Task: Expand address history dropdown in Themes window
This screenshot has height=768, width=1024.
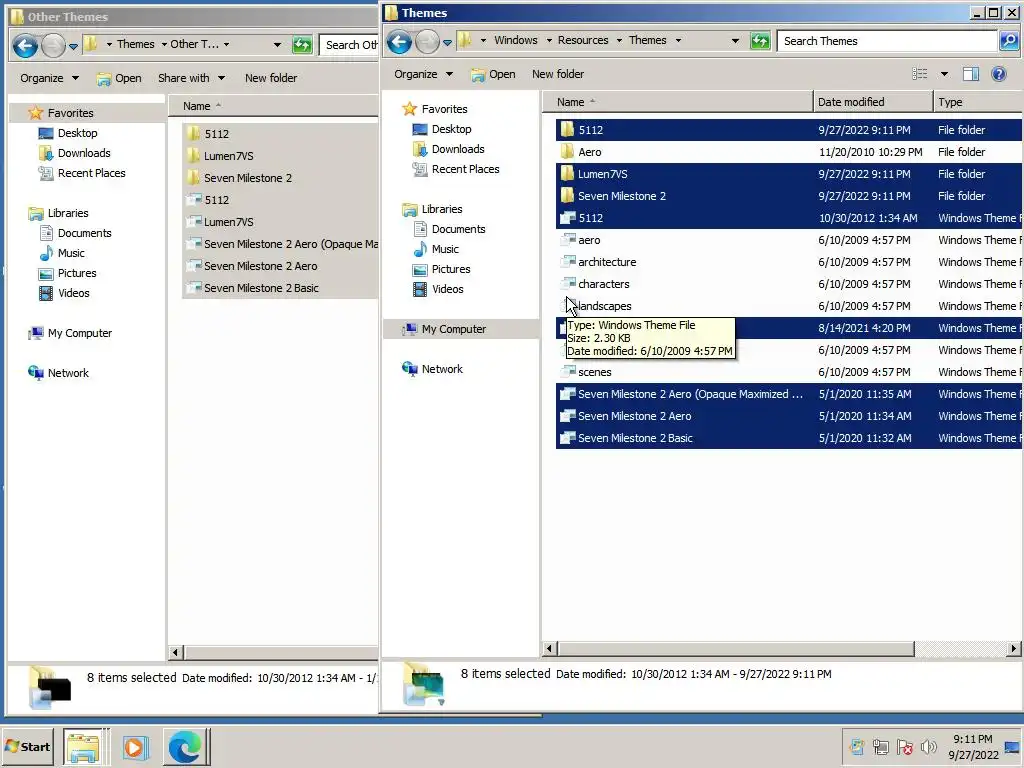Action: 735,40
